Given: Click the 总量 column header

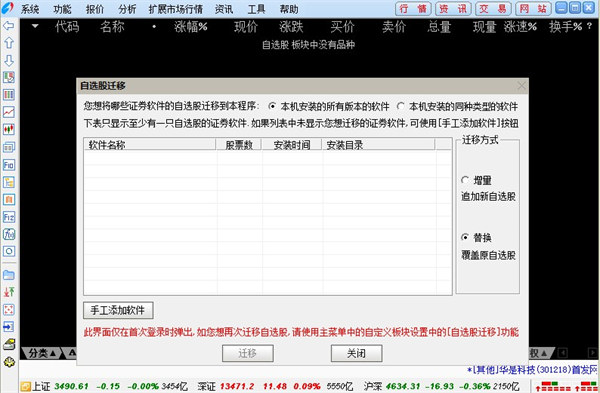Looking at the screenshot, I should (x=439, y=26).
